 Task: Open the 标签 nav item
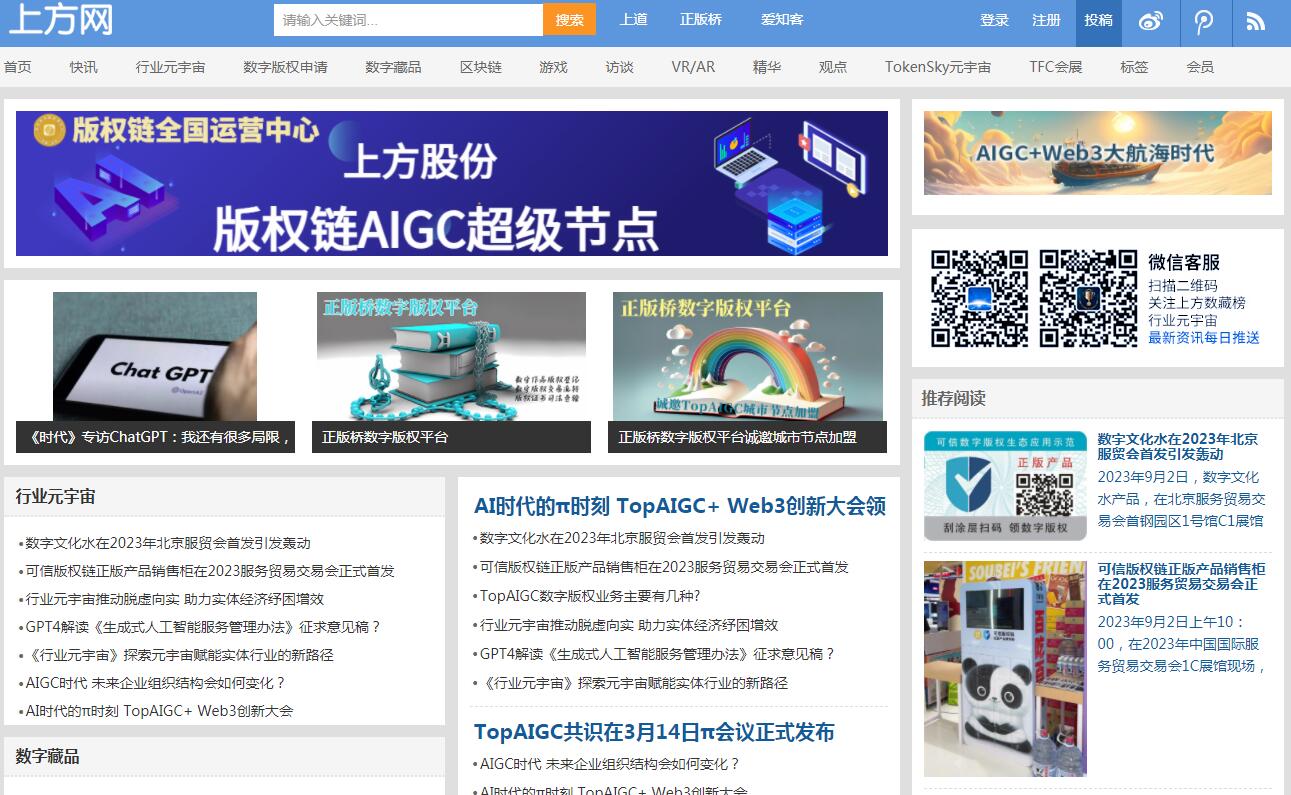(1134, 67)
